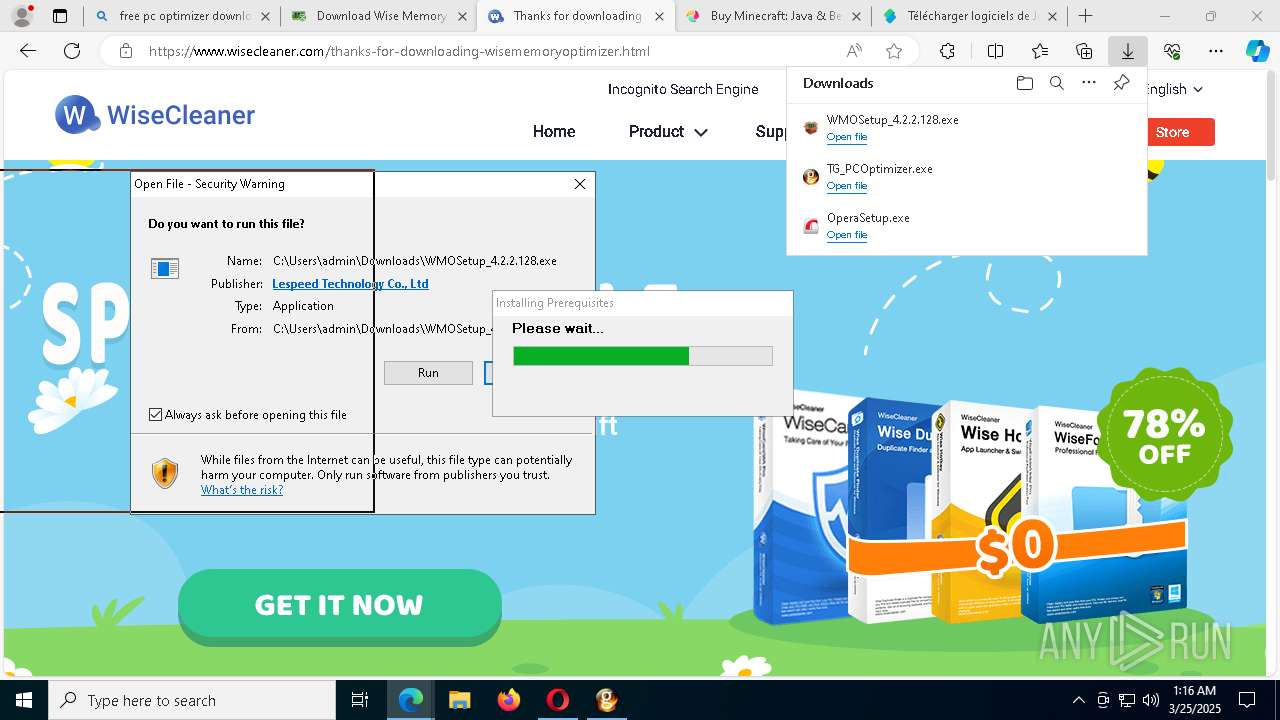Open the Collections icon in toolbar
The width and height of the screenshot is (1280, 720).
(x=1084, y=52)
